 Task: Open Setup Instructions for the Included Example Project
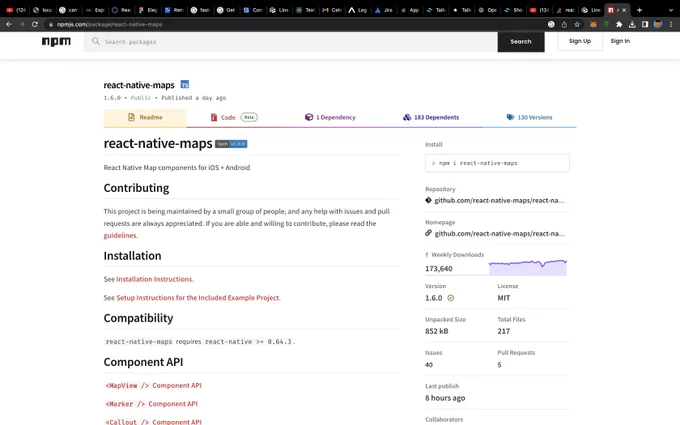pyautogui.click(x=198, y=298)
